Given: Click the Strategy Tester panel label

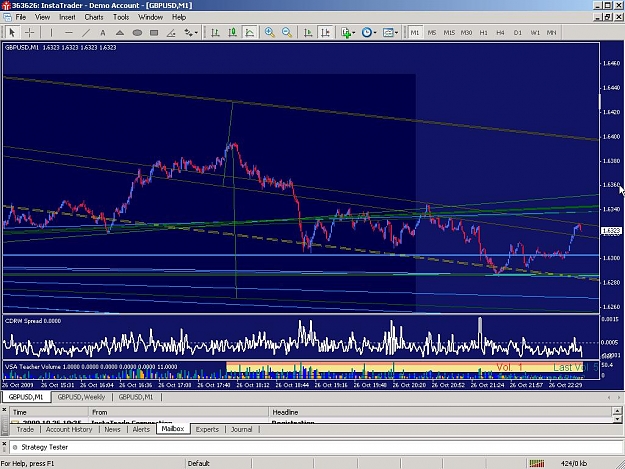Looking at the screenshot, I should tap(44, 447).
